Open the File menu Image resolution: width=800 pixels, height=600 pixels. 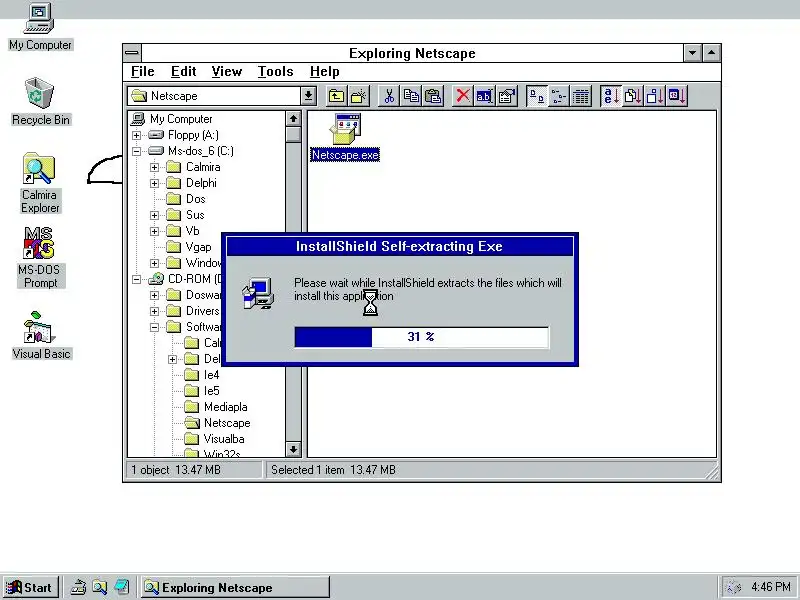tap(142, 71)
